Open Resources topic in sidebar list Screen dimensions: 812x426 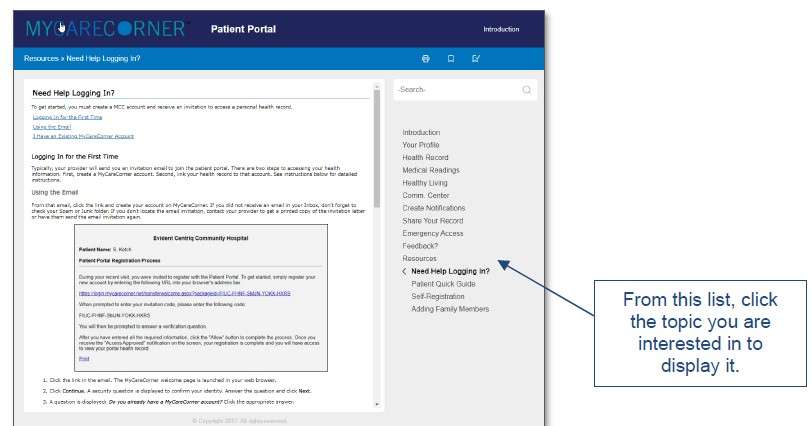pos(419,258)
